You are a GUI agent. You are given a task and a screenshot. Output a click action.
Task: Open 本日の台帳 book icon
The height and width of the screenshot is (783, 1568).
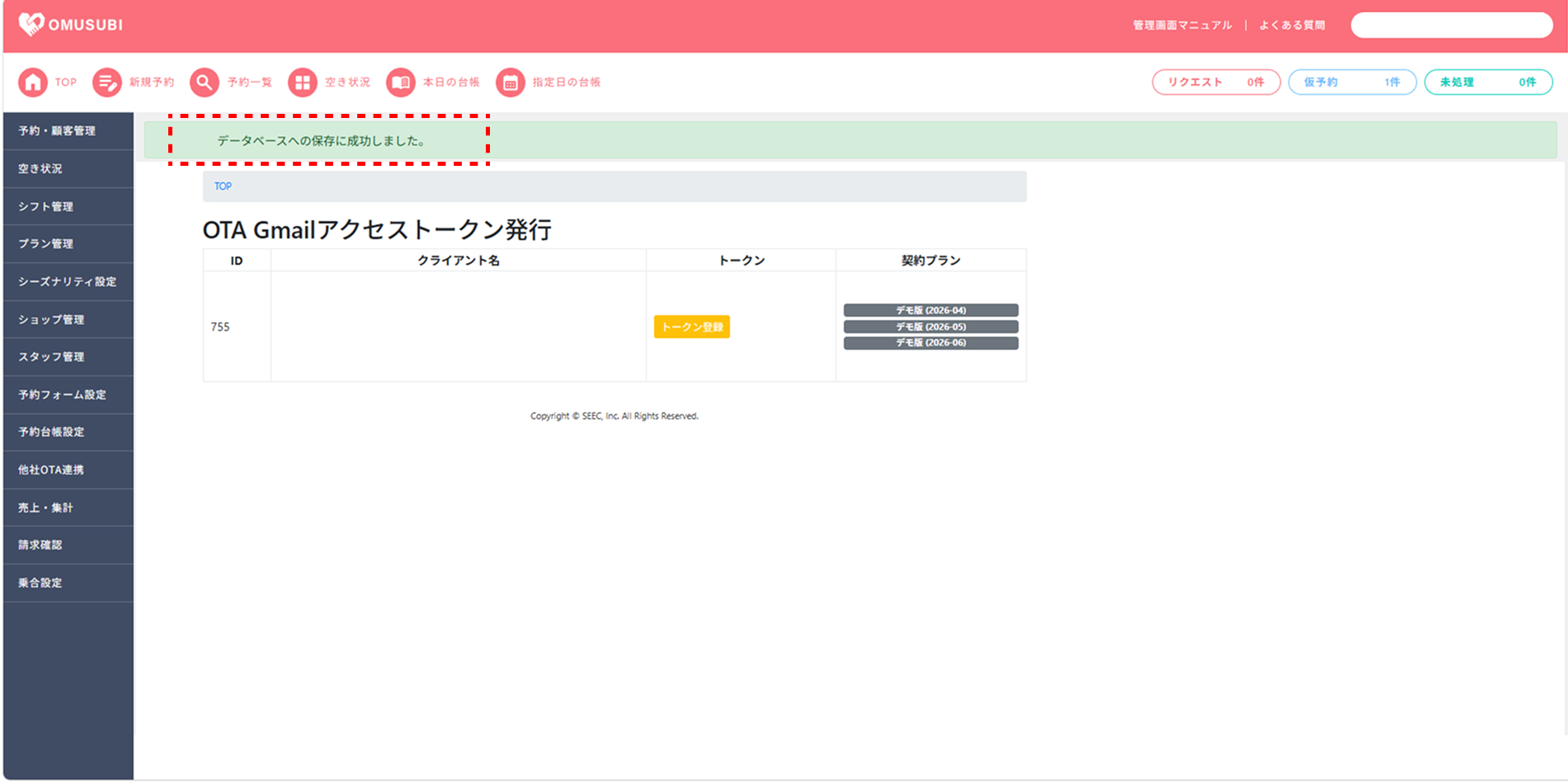tap(401, 83)
